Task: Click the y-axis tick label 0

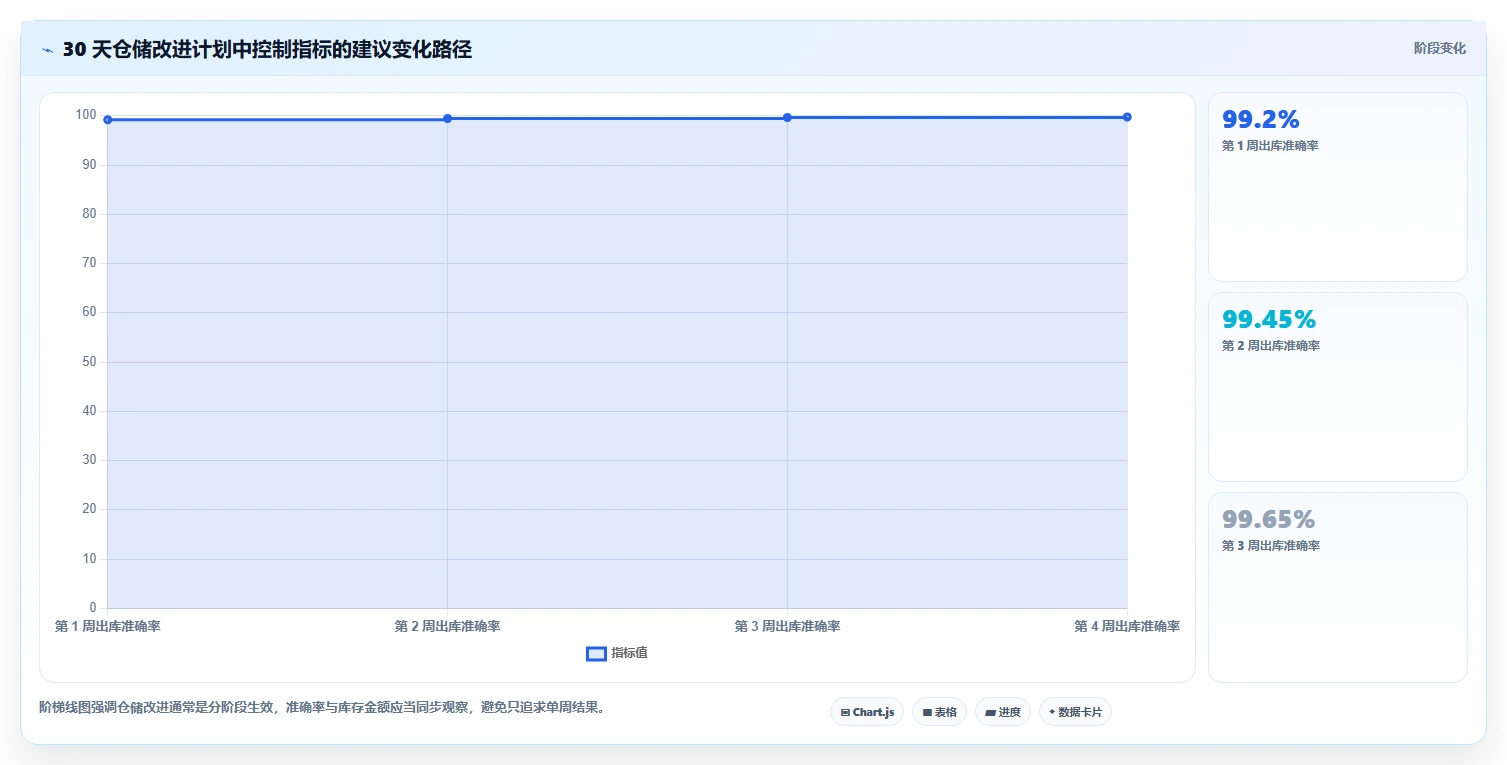Action: 93,607
